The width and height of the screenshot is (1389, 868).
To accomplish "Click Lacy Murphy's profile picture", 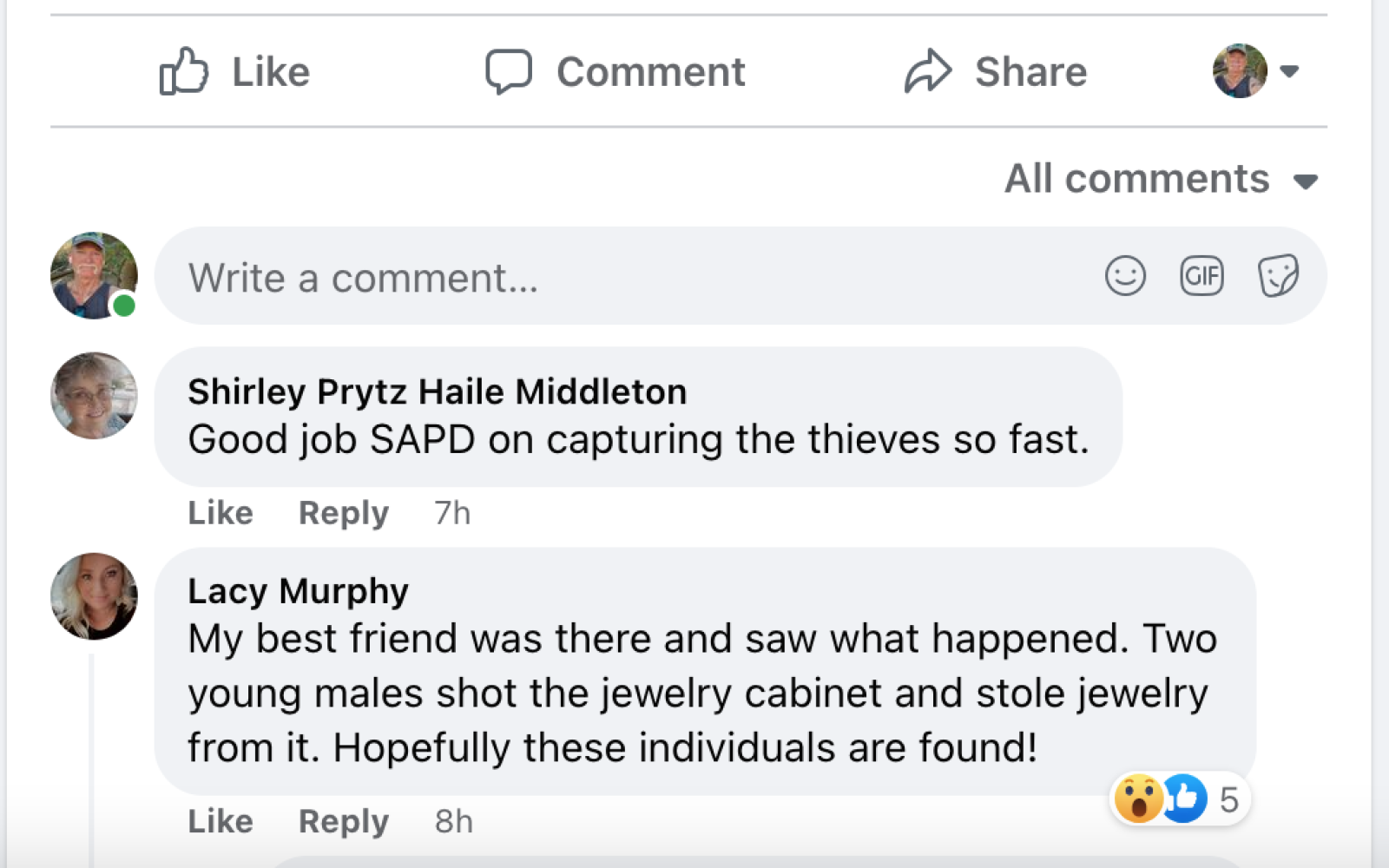I will point(93,595).
